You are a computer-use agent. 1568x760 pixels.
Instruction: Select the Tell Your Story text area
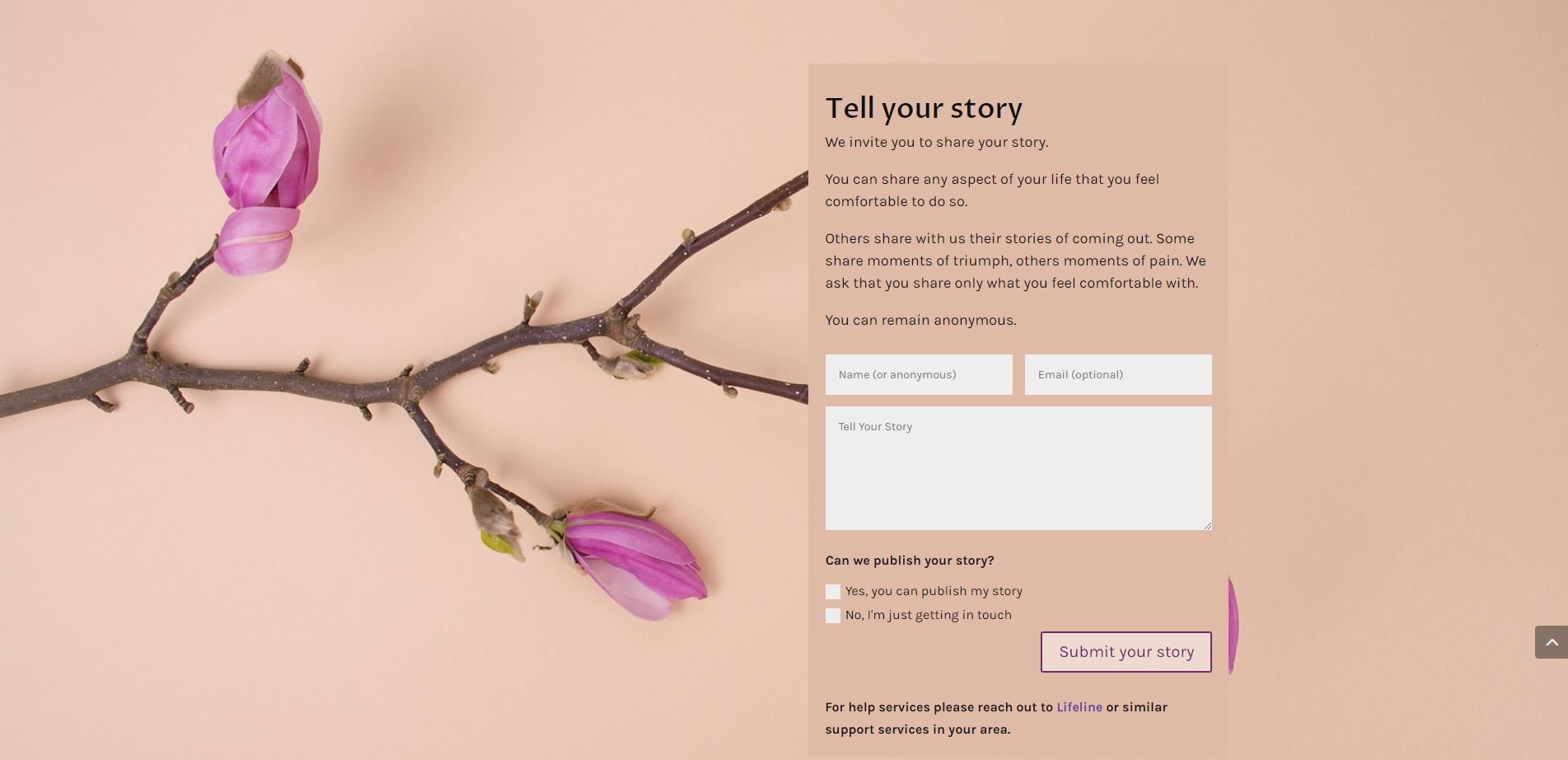1018,468
